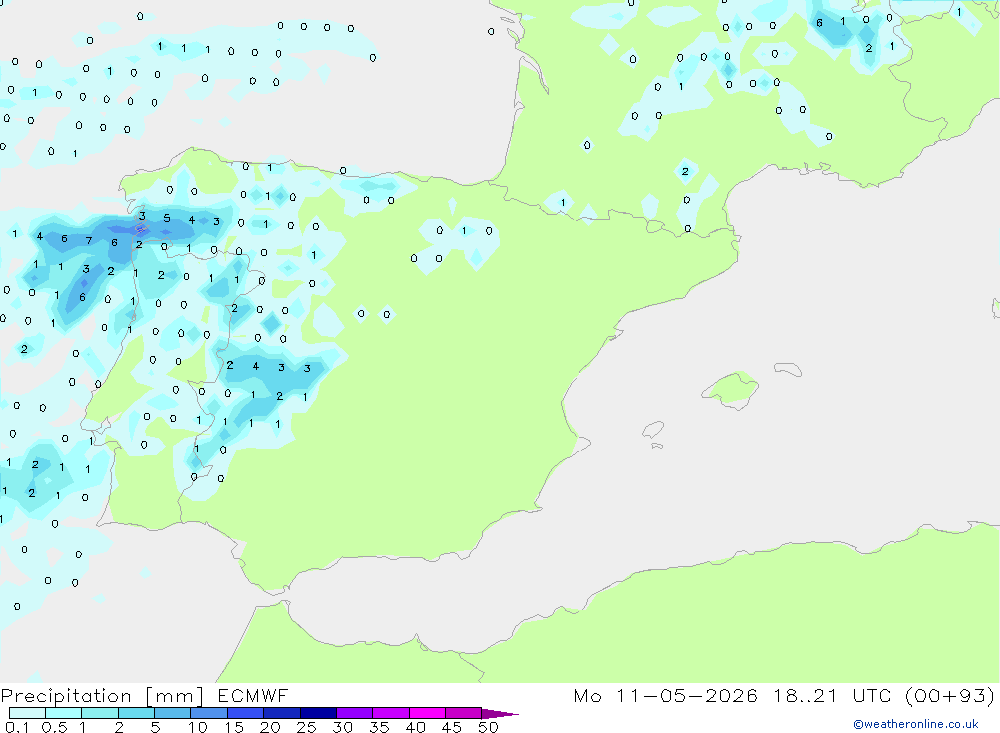Click the '0.1' legend scale label
This screenshot has width=1000, height=733.
tap(17, 727)
